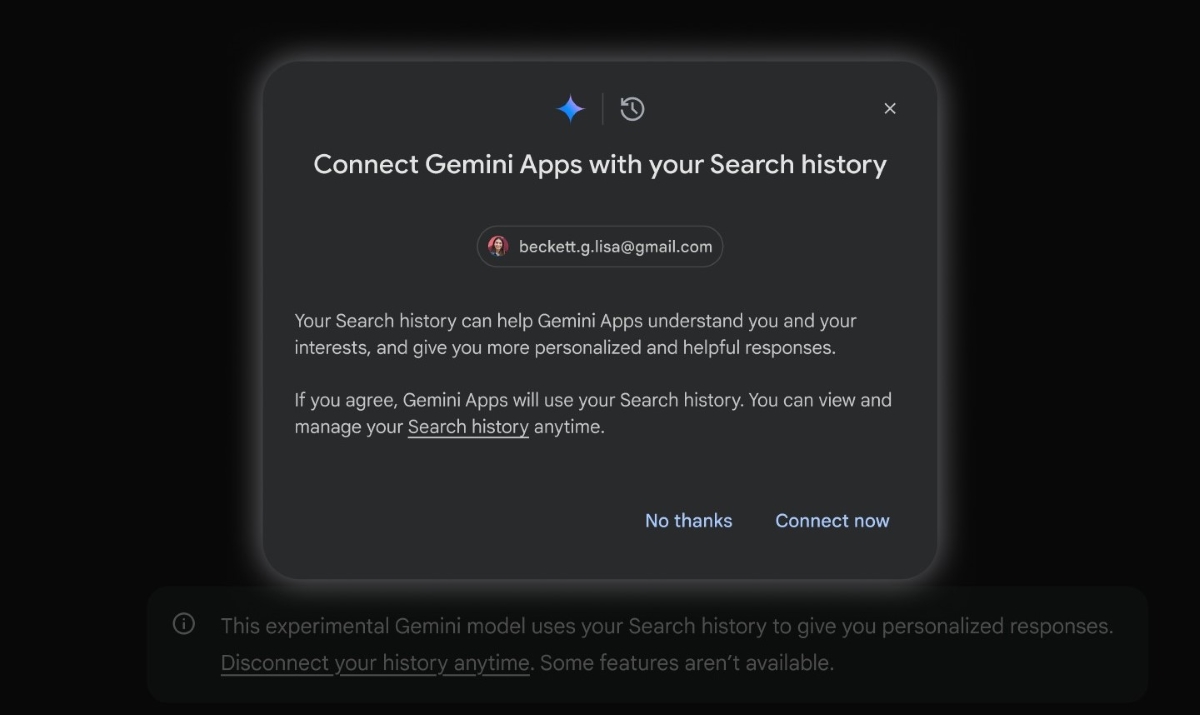Click the account profile avatar picture
Viewport: 1200px width, 715px height.
pyautogui.click(x=498, y=246)
